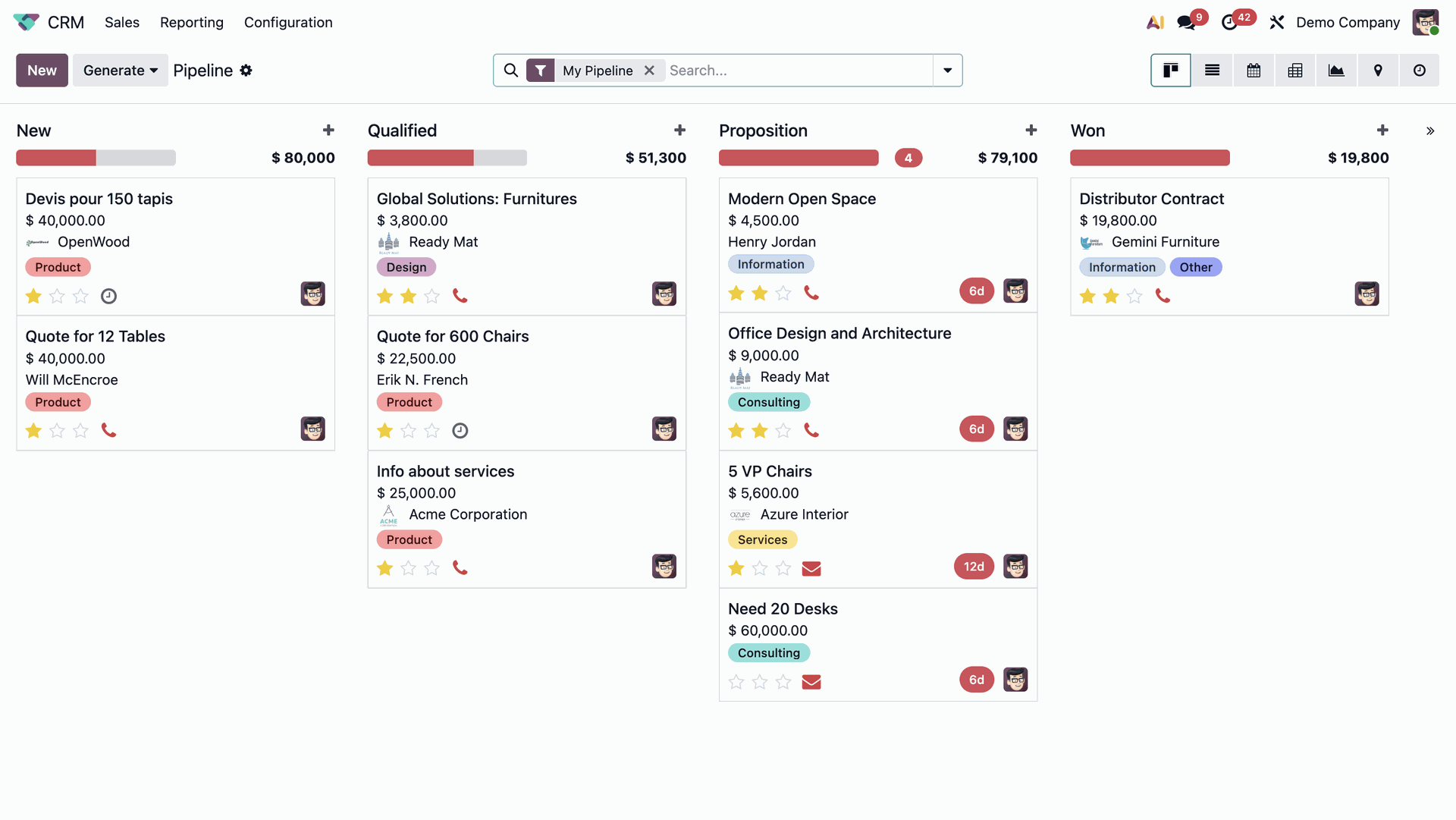Screen dimensions: 1456x820
Task: Click the Design tag on Global Solutions
Action: coord(406,267)
